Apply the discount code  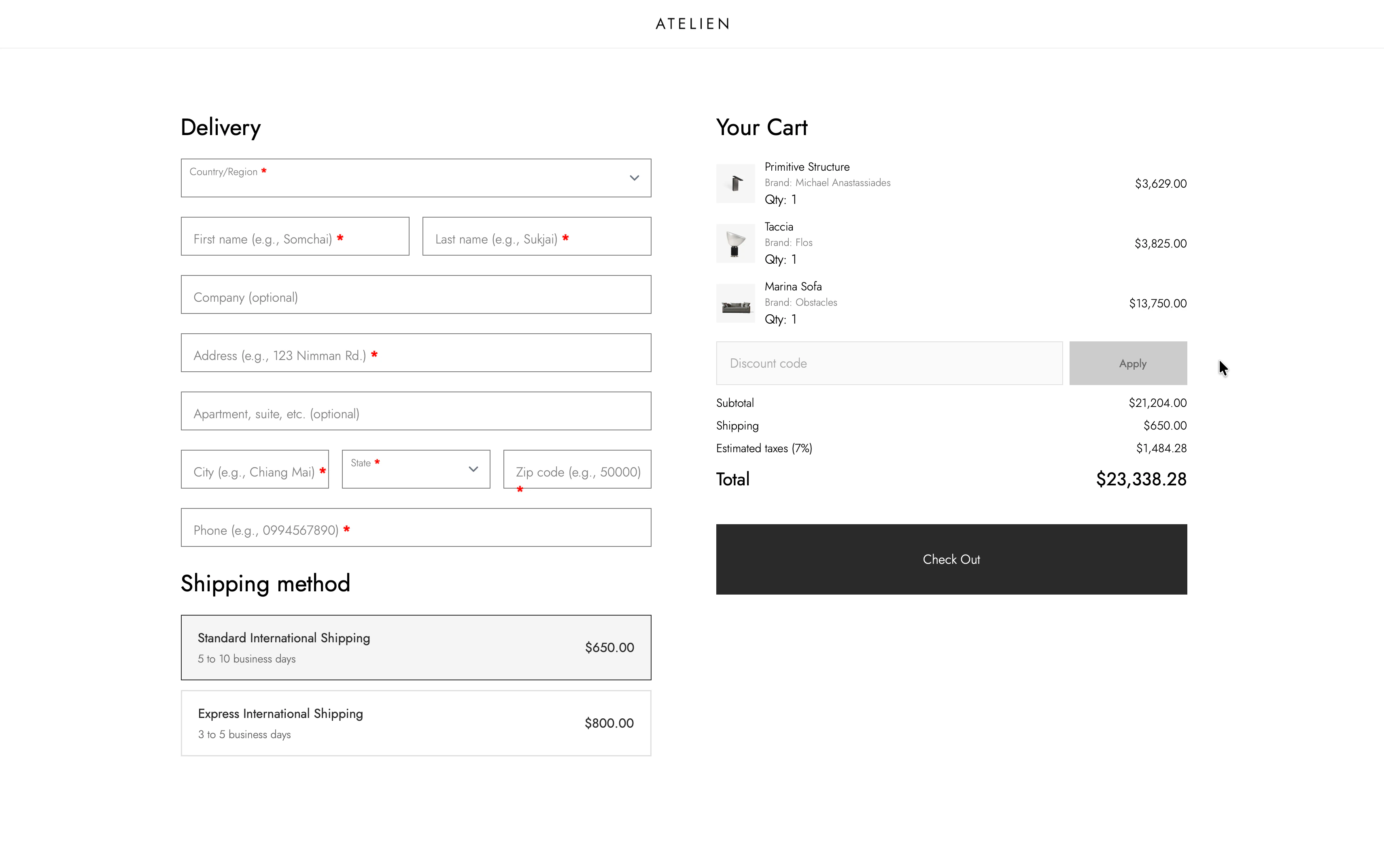tap(1128, 363)
